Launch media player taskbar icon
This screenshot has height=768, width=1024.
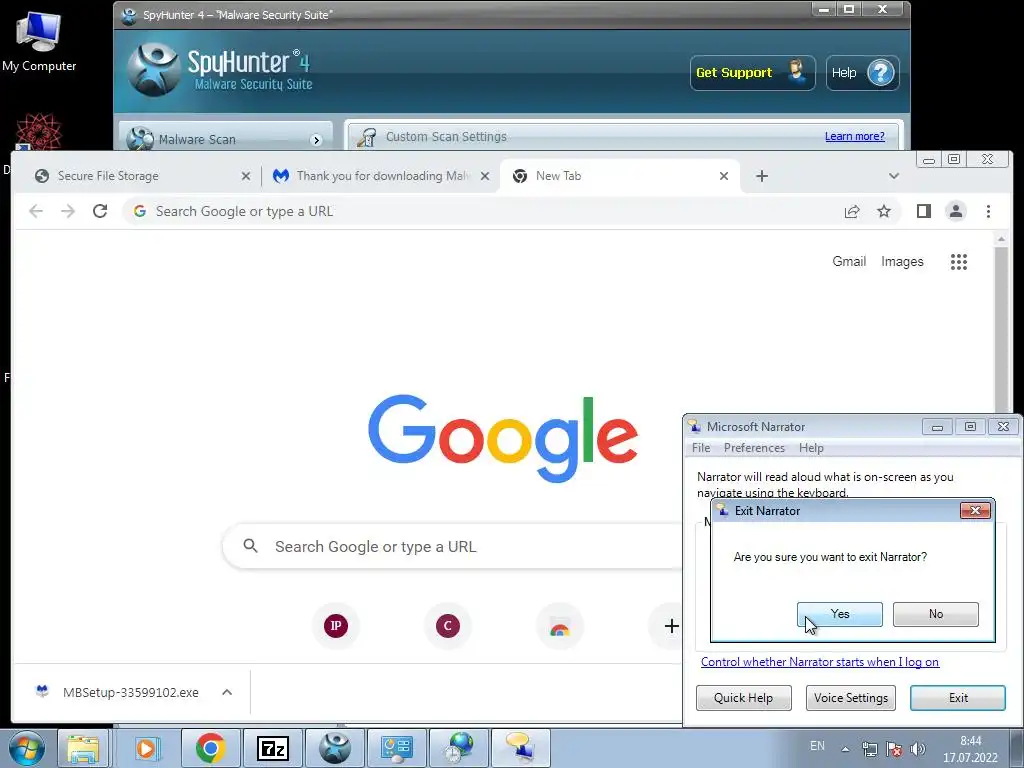pyautogui.click(x=146, y=748)
